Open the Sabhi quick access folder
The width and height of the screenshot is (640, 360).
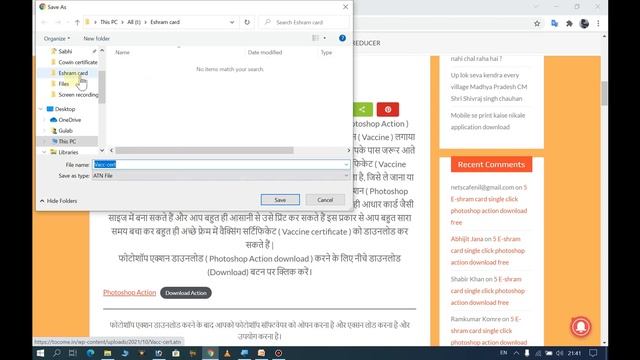point(65,51)
